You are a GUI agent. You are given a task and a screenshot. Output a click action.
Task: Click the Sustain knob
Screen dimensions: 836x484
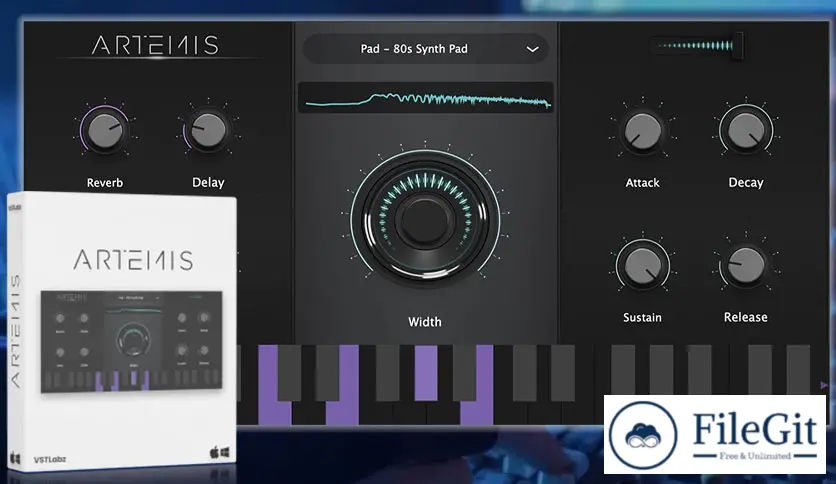642,265
